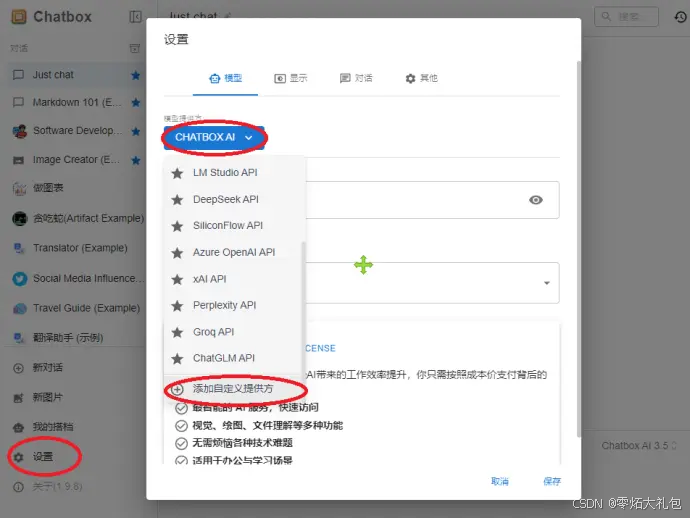The image size is (690, 518).
Task: Select Perplexity API provider
Action: point(234,305)
